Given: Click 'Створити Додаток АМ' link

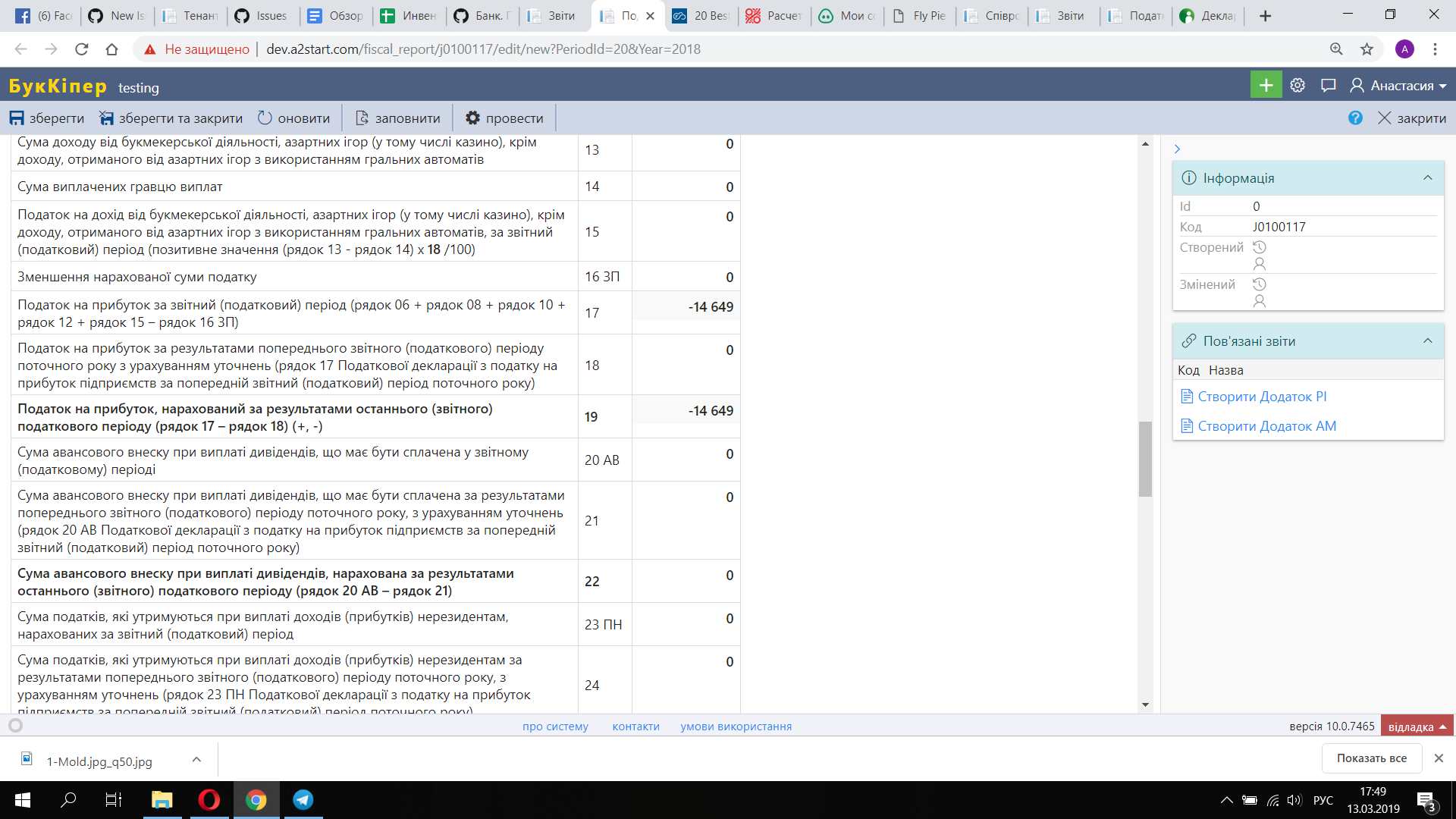Looking at the screenshot, I should pos(1266,426).
